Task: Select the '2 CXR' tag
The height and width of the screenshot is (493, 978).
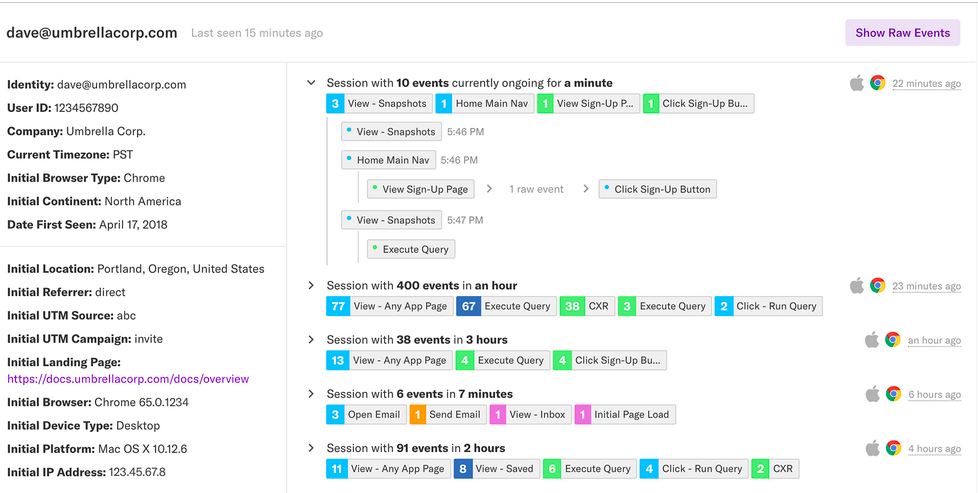Action: (775, 469)
